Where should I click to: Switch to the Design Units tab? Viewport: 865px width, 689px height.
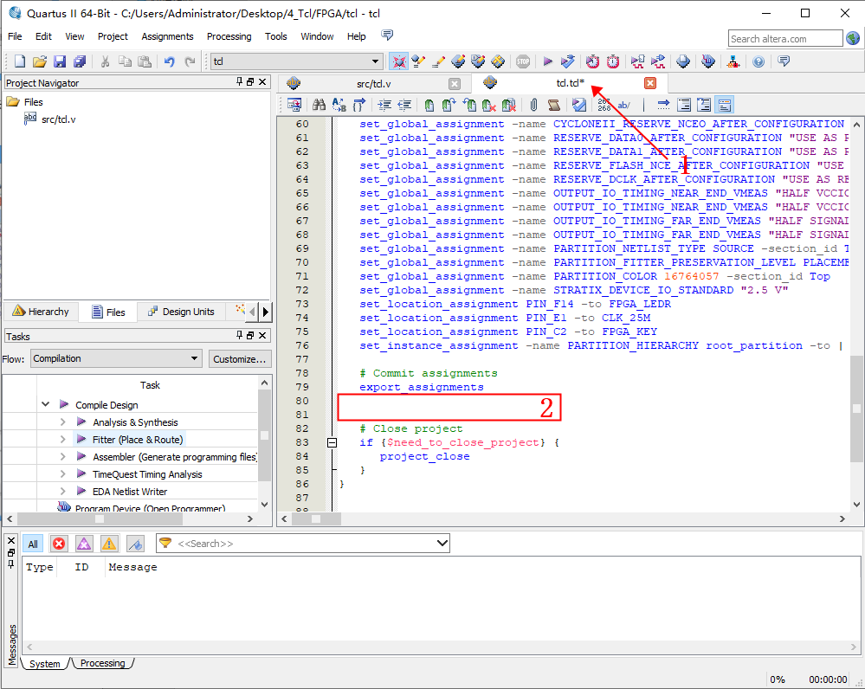pos(181,312)
